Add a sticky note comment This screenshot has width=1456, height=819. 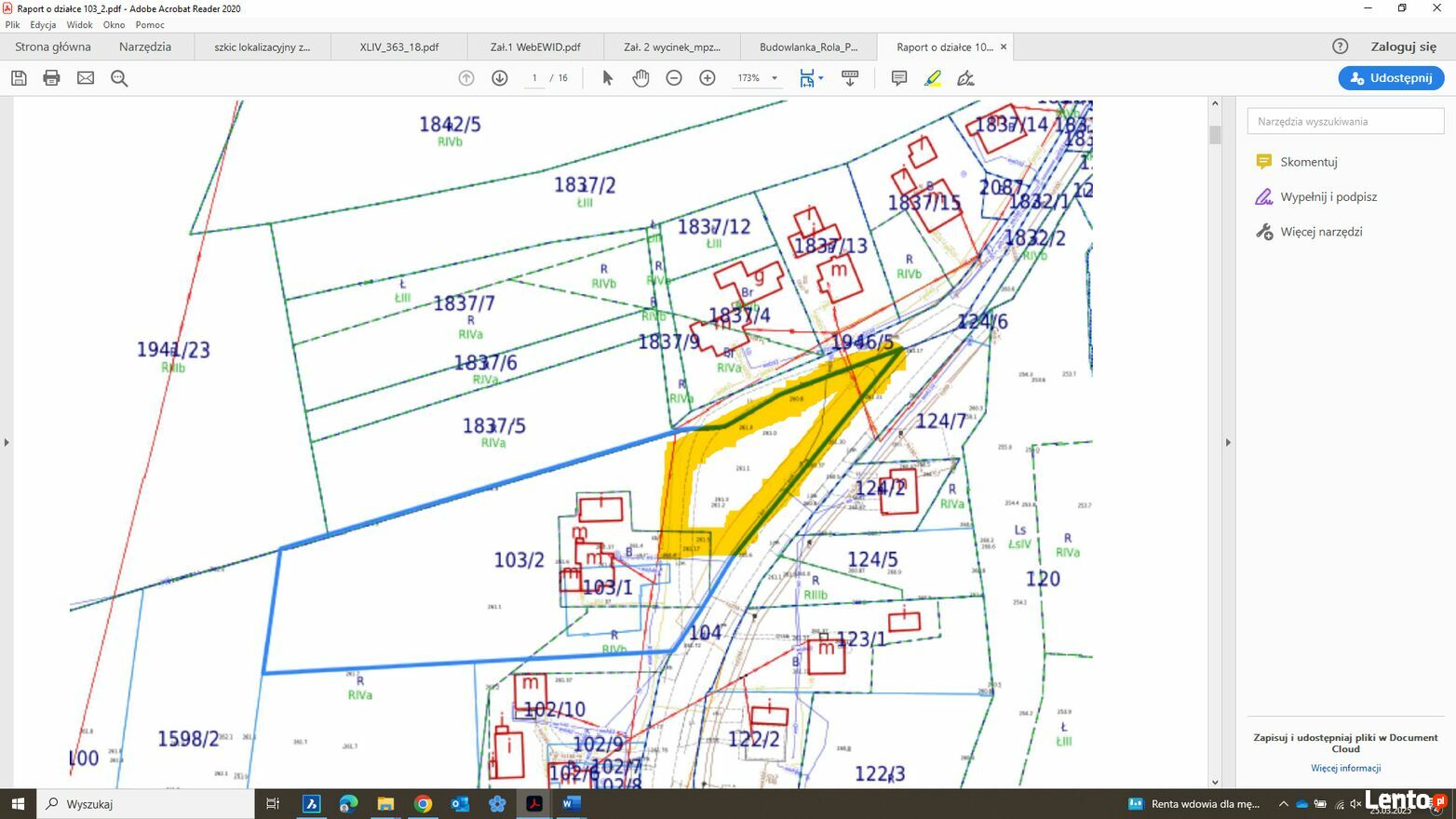pos(898,78)
